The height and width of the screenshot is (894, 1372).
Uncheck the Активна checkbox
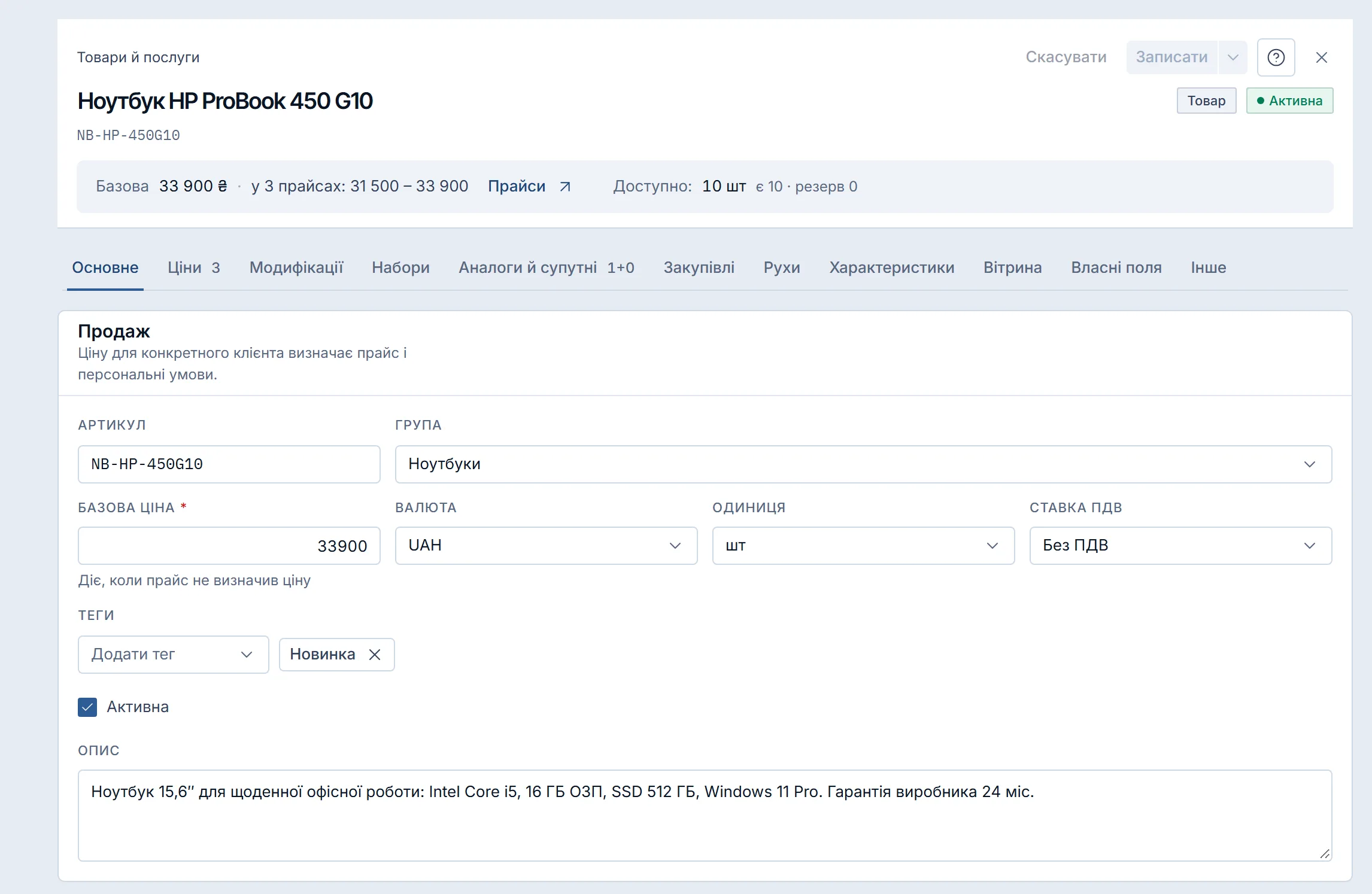[x=87, y=707]
